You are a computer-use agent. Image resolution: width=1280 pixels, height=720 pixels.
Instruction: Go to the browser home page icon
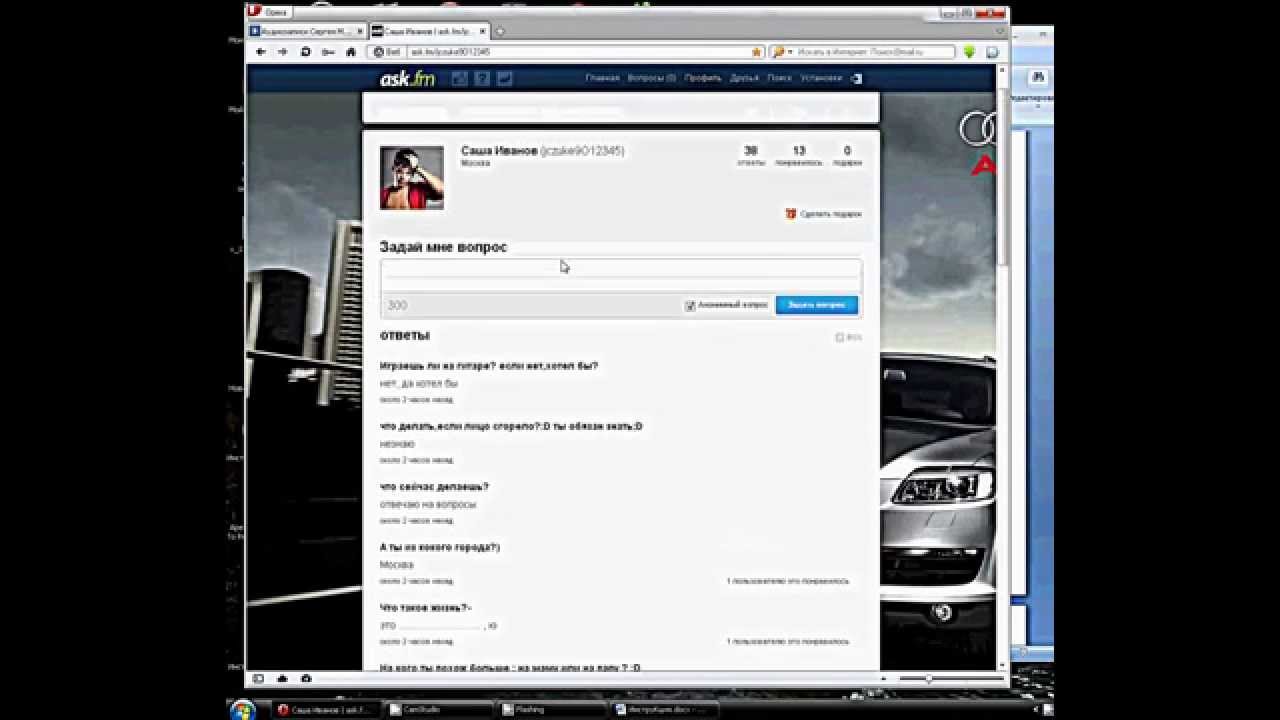(x=351, y=52)
